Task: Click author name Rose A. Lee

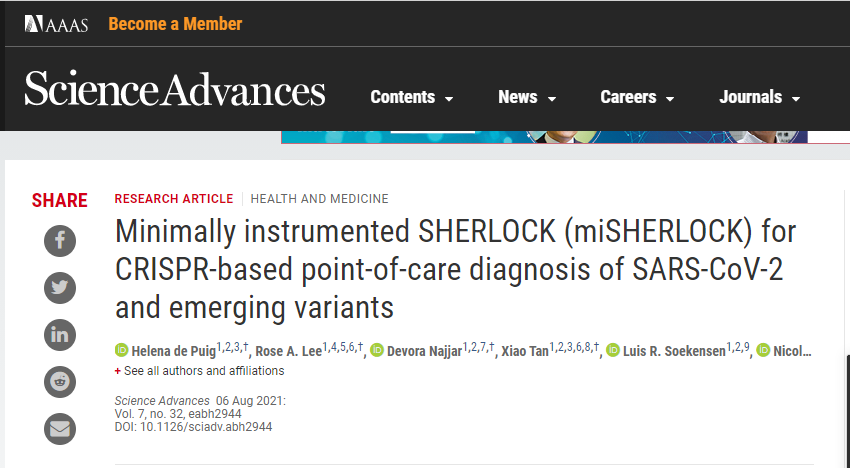Action: pyautogui.click(x=288, y=351)
